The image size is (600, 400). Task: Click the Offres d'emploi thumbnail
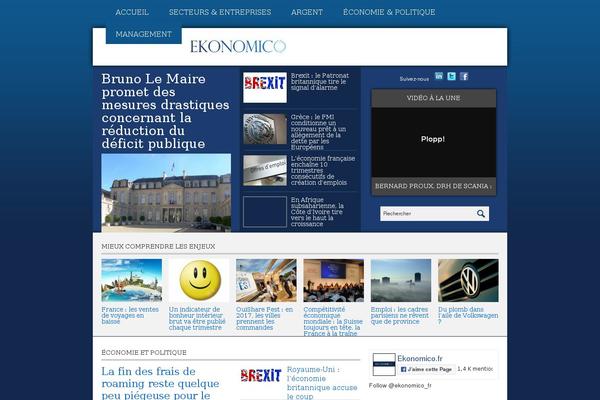click(265, 170)
